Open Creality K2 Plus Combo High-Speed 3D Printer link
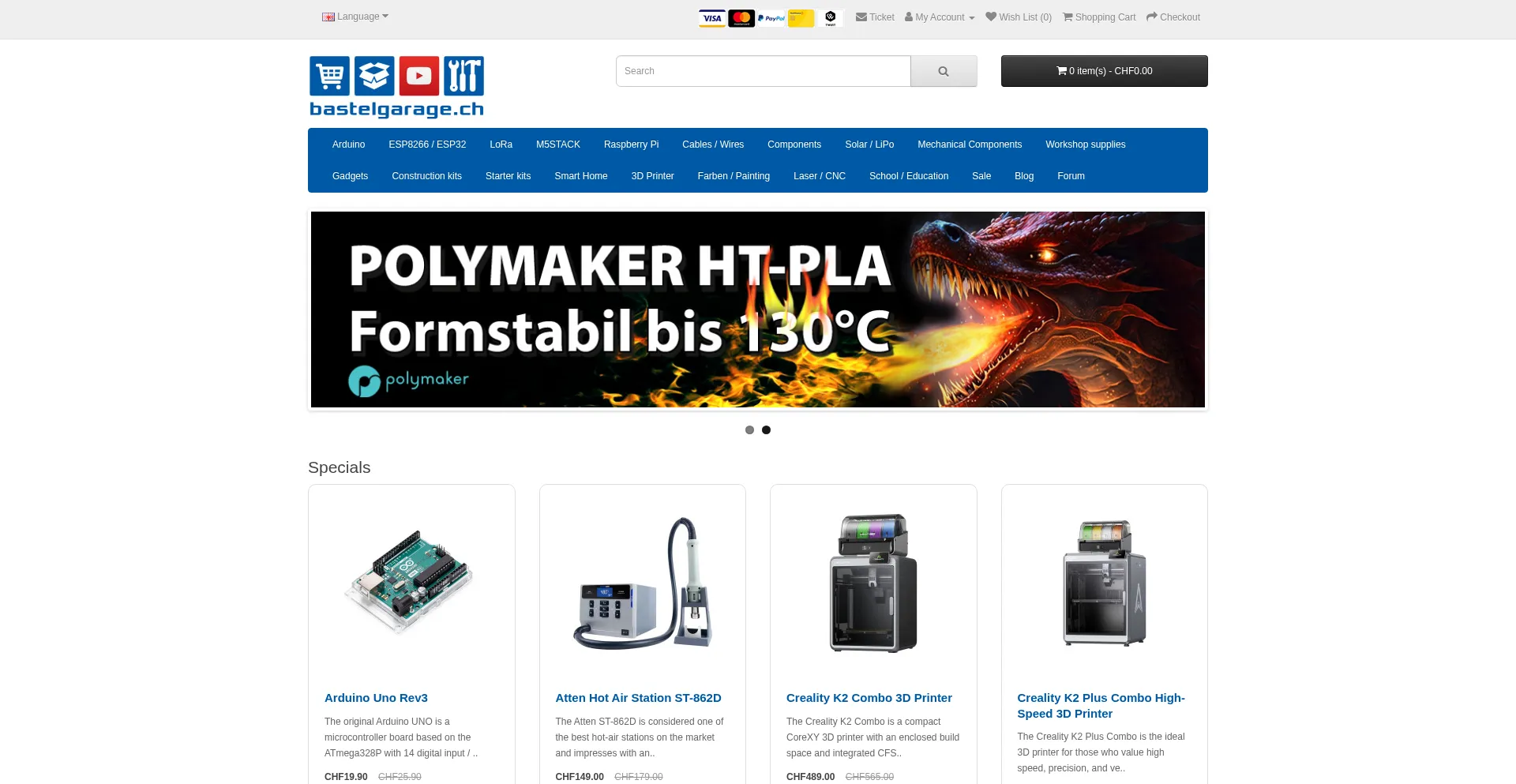 tap(1101, 706)
